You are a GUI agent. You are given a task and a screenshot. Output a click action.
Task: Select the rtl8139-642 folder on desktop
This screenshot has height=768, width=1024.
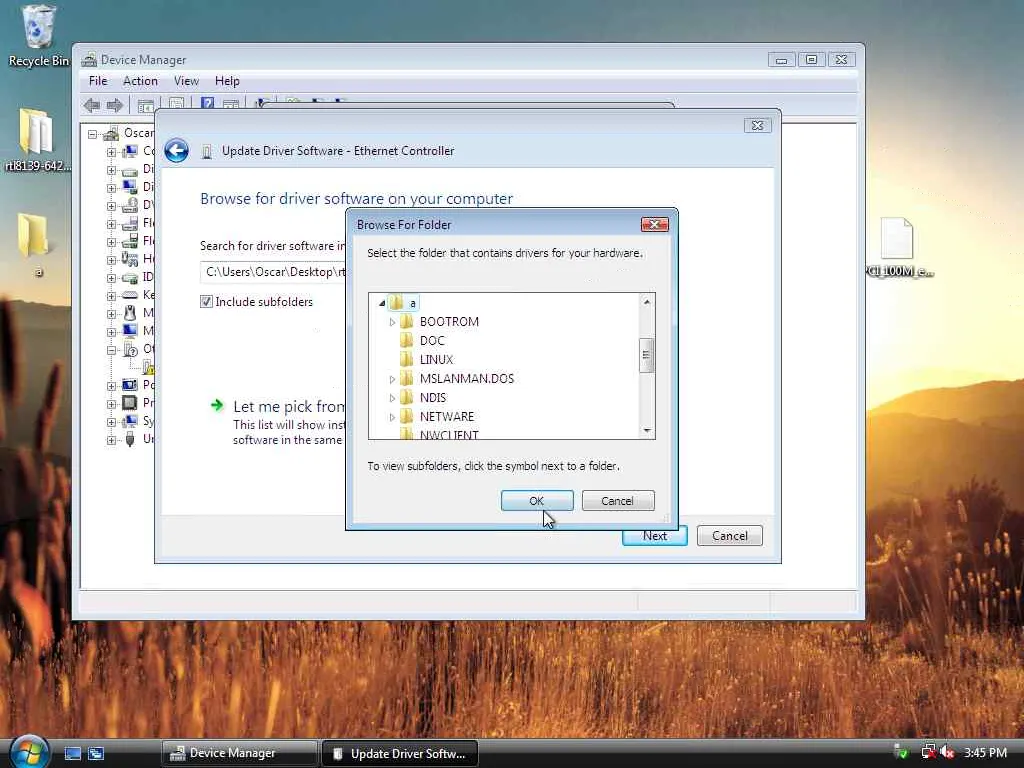pos(37,139)
